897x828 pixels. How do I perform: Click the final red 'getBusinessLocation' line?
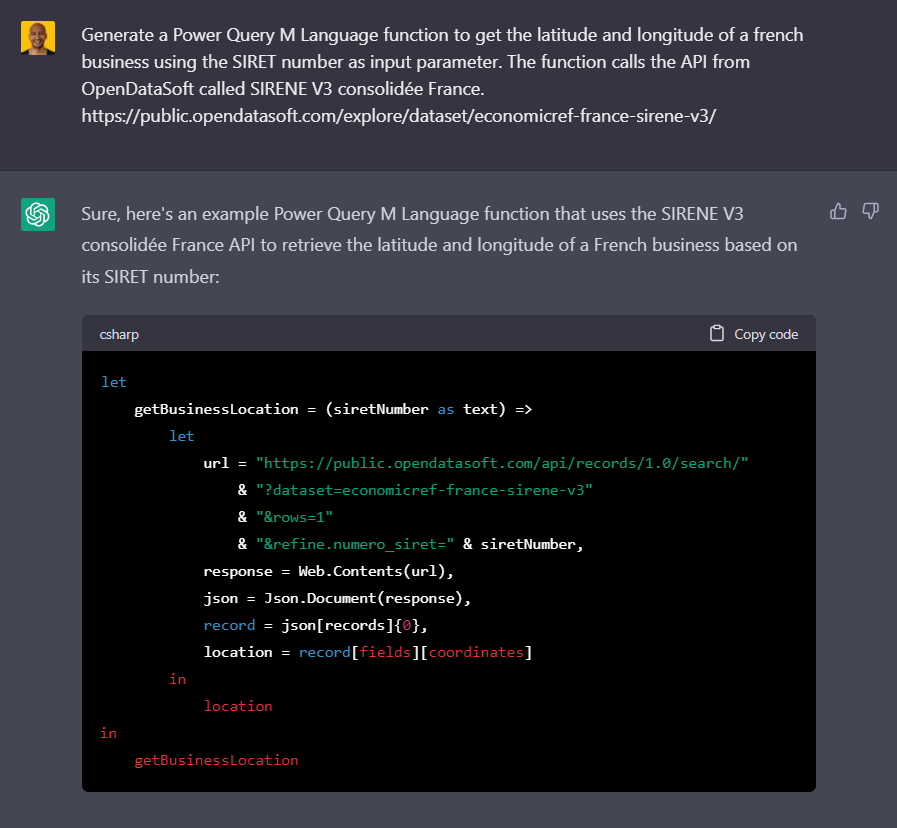point(216,760)
